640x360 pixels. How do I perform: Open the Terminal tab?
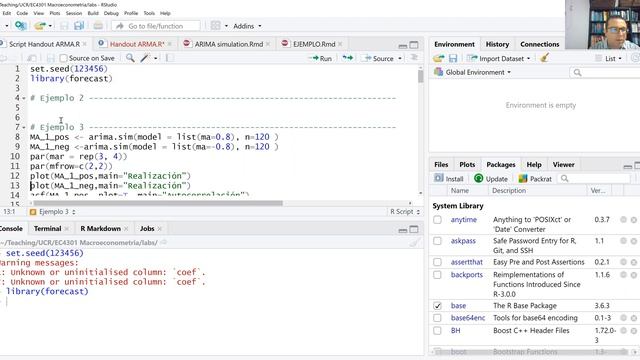47,229
